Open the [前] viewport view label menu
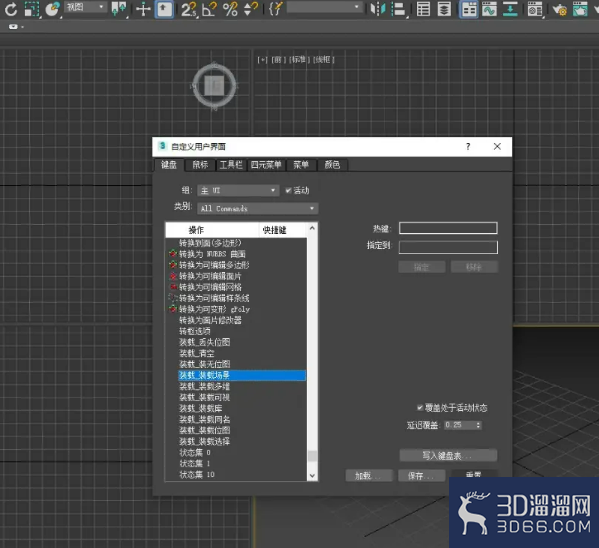The height and width of the screenshot is (548, 599). [278, 60]
